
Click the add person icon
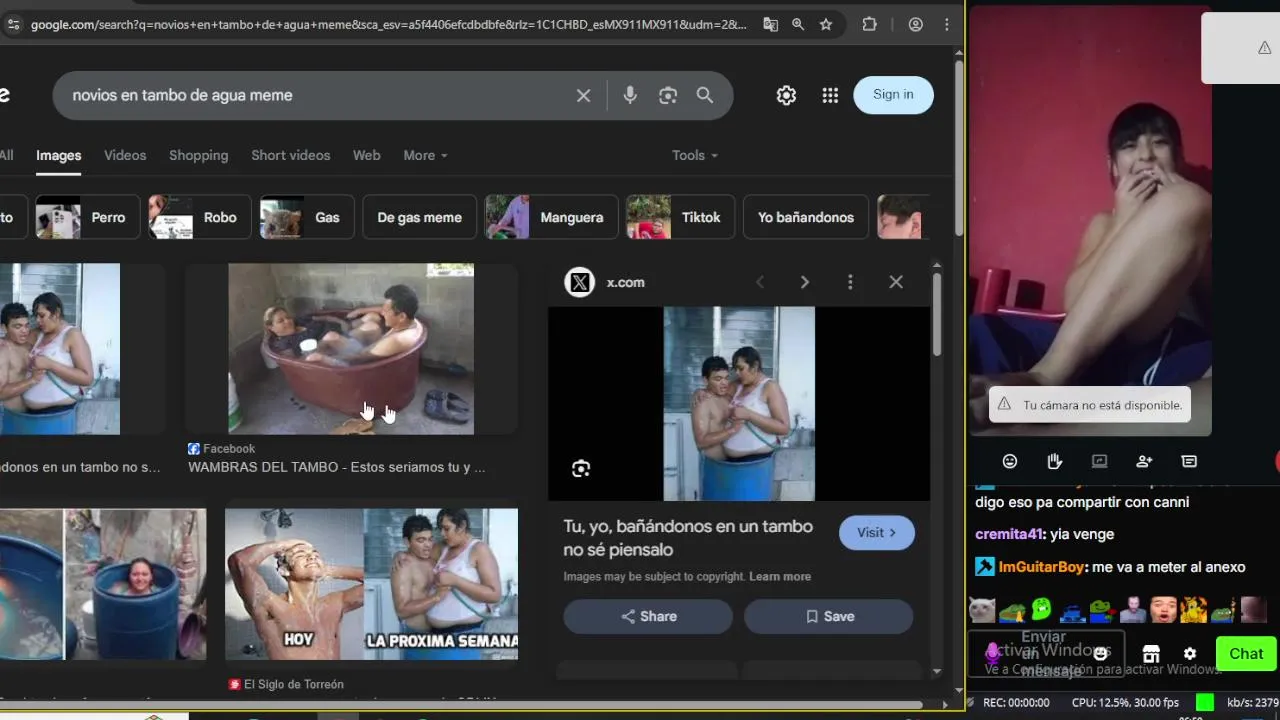point(1144,461)
